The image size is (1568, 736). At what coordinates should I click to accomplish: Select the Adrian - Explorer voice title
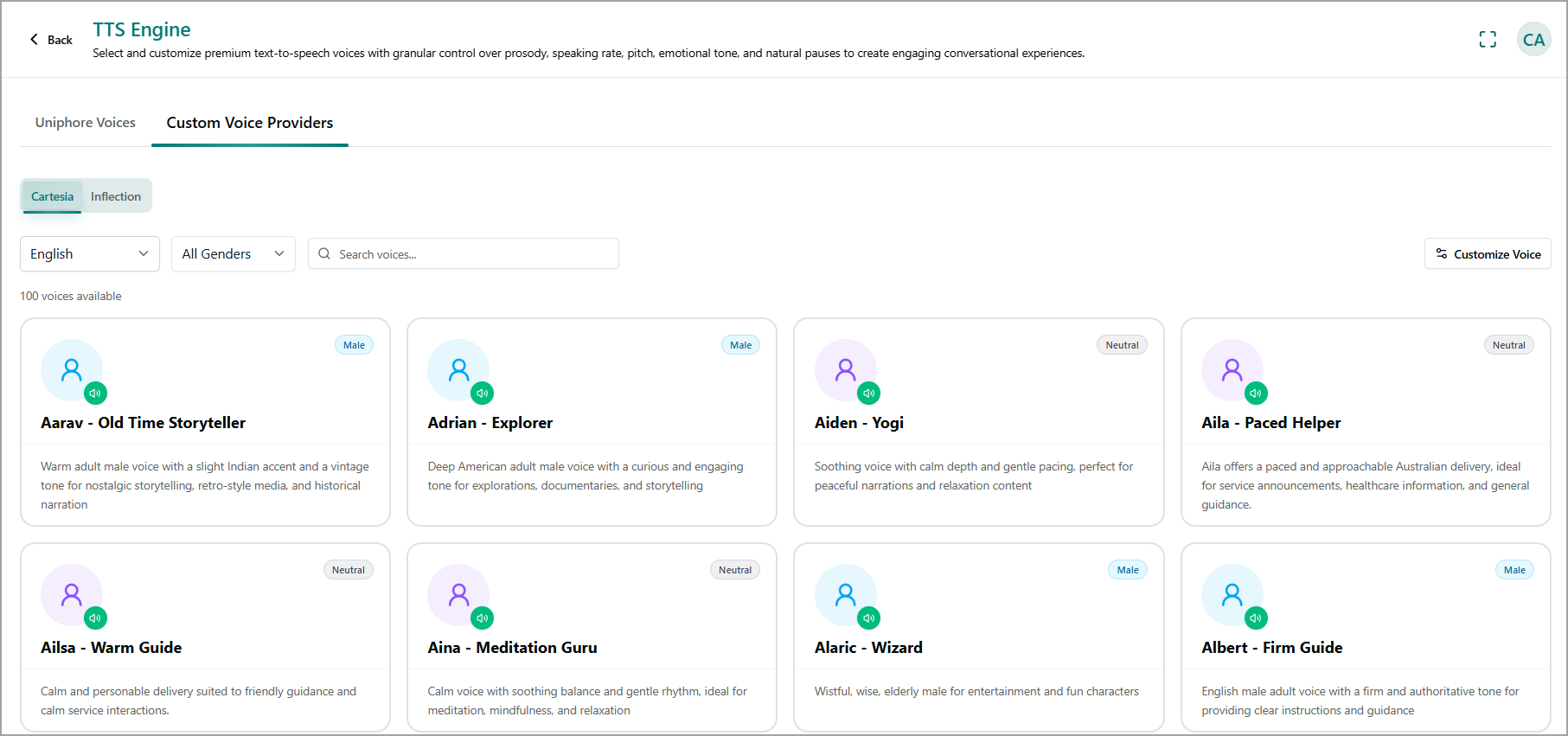point(490,423)
